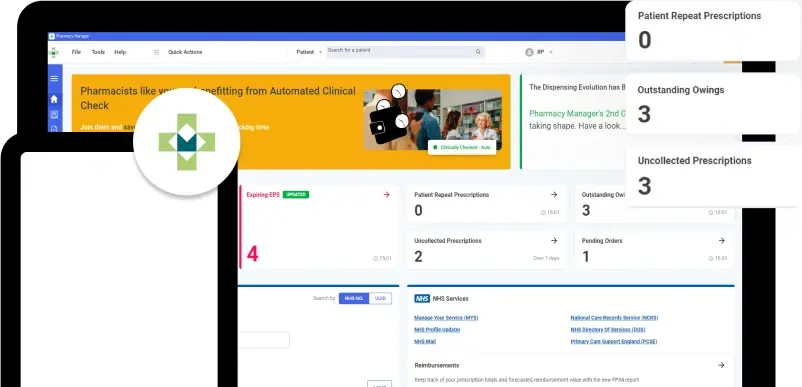Open the Tools menu
This screenshot has height=387, width=802.
pos(98,52)
